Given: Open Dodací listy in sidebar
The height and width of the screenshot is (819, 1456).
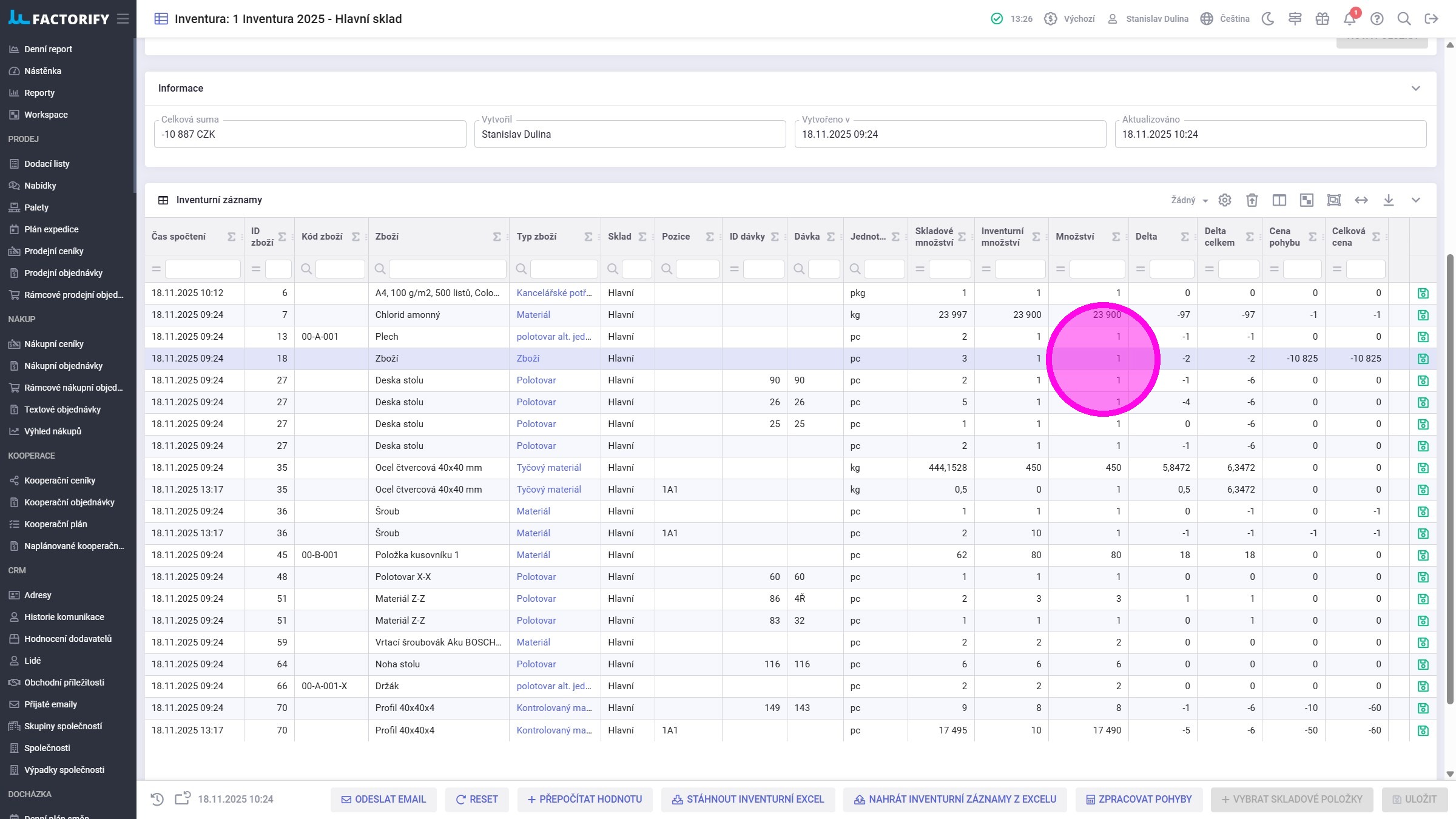Looking at the screenshot, I should pyautogui.click(x=47, y=164).
